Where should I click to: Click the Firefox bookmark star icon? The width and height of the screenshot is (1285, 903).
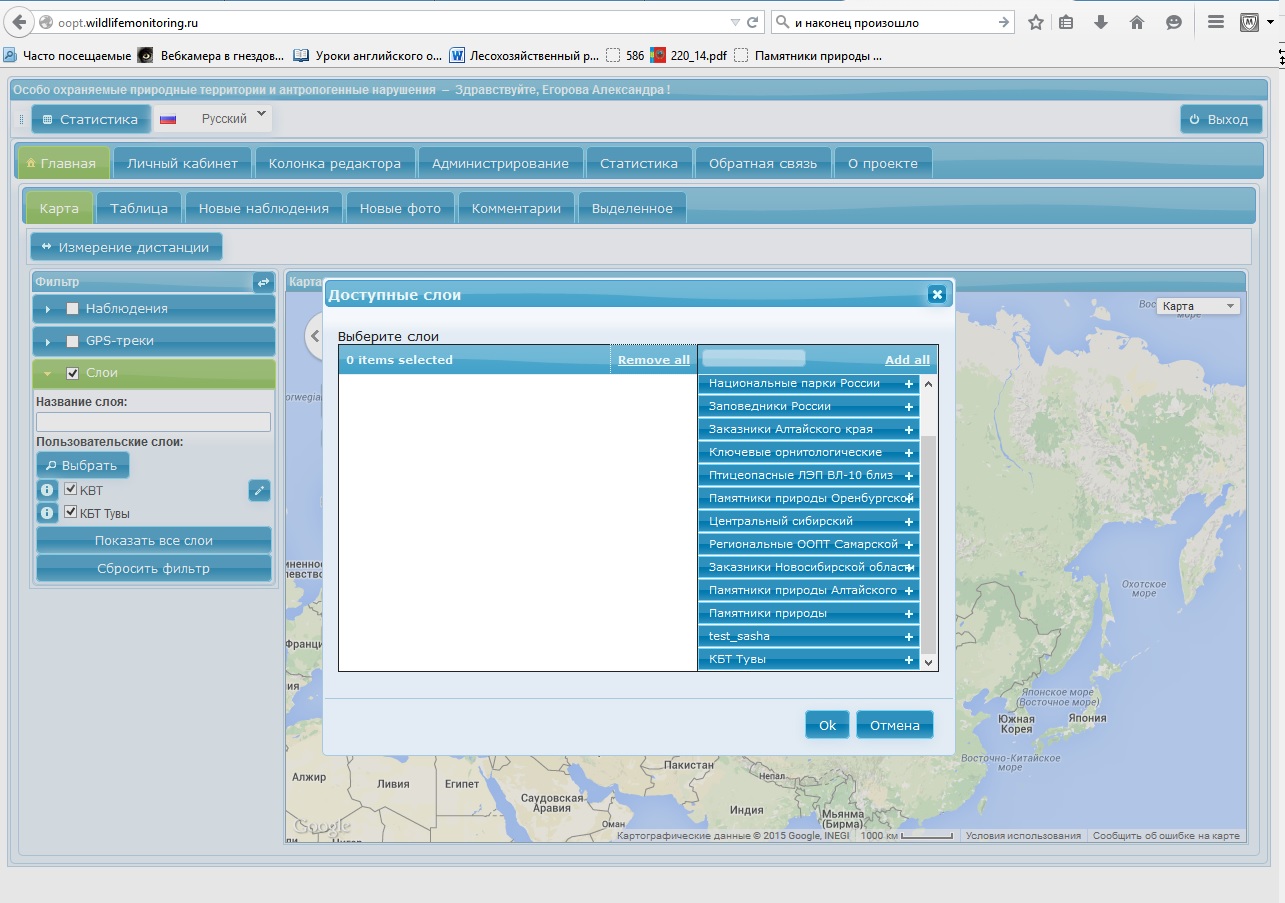tap(1036, 22)
